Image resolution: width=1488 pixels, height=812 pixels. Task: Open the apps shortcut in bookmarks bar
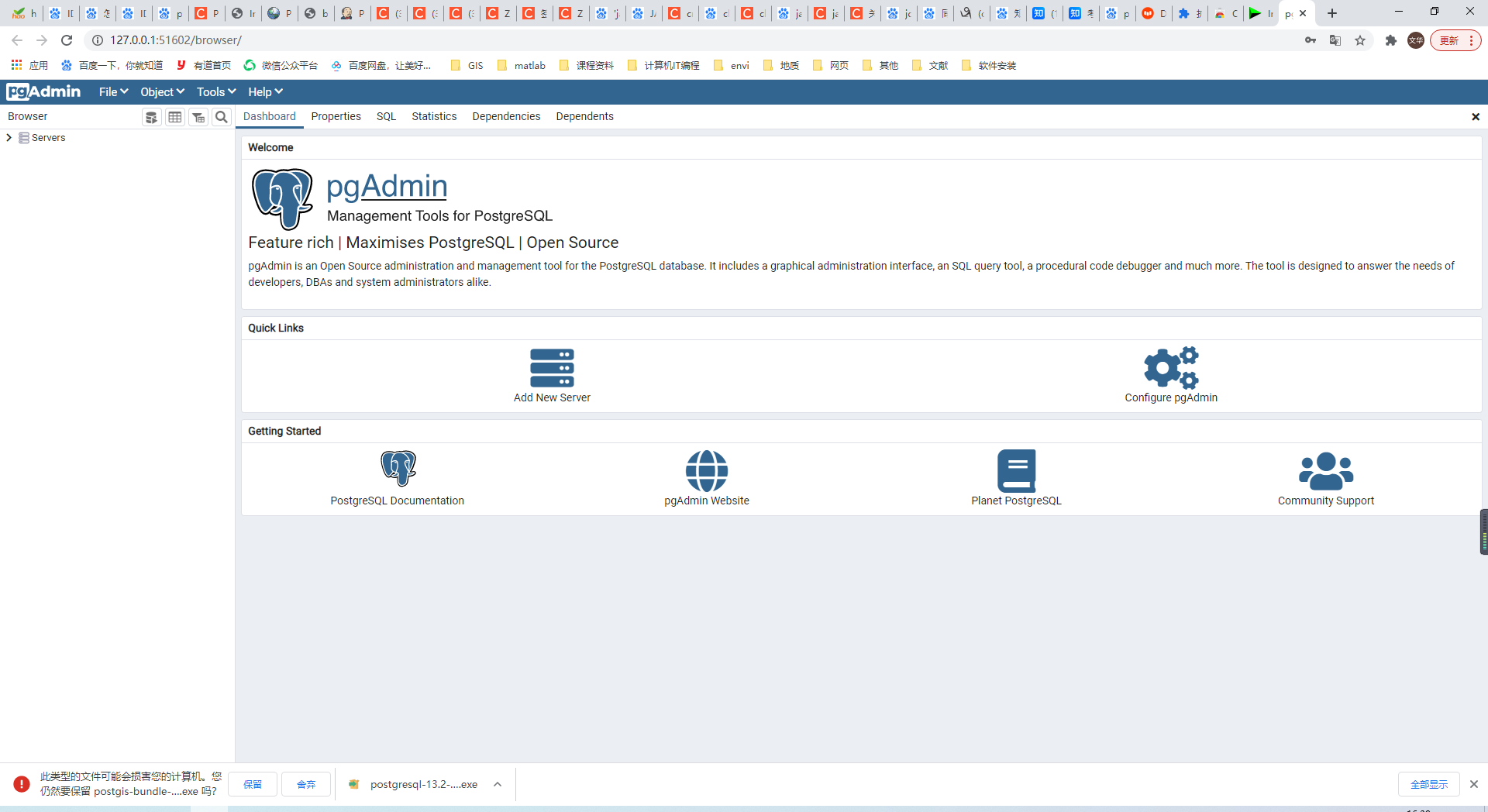(x=29, y=66)
